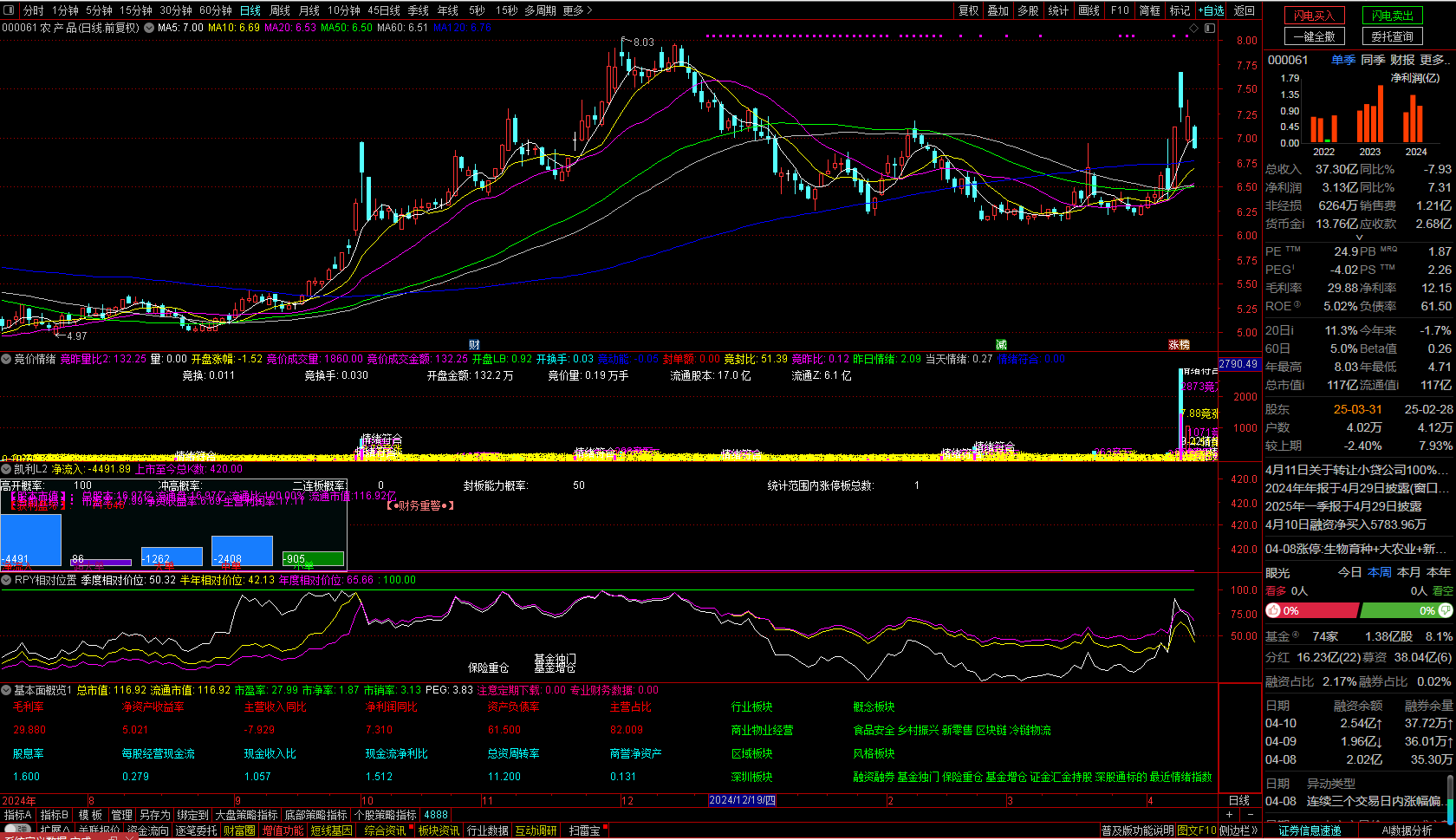Toggle the panel layout icon at top-left
Screen dimensions: 1456x840
tap(10, 10)
